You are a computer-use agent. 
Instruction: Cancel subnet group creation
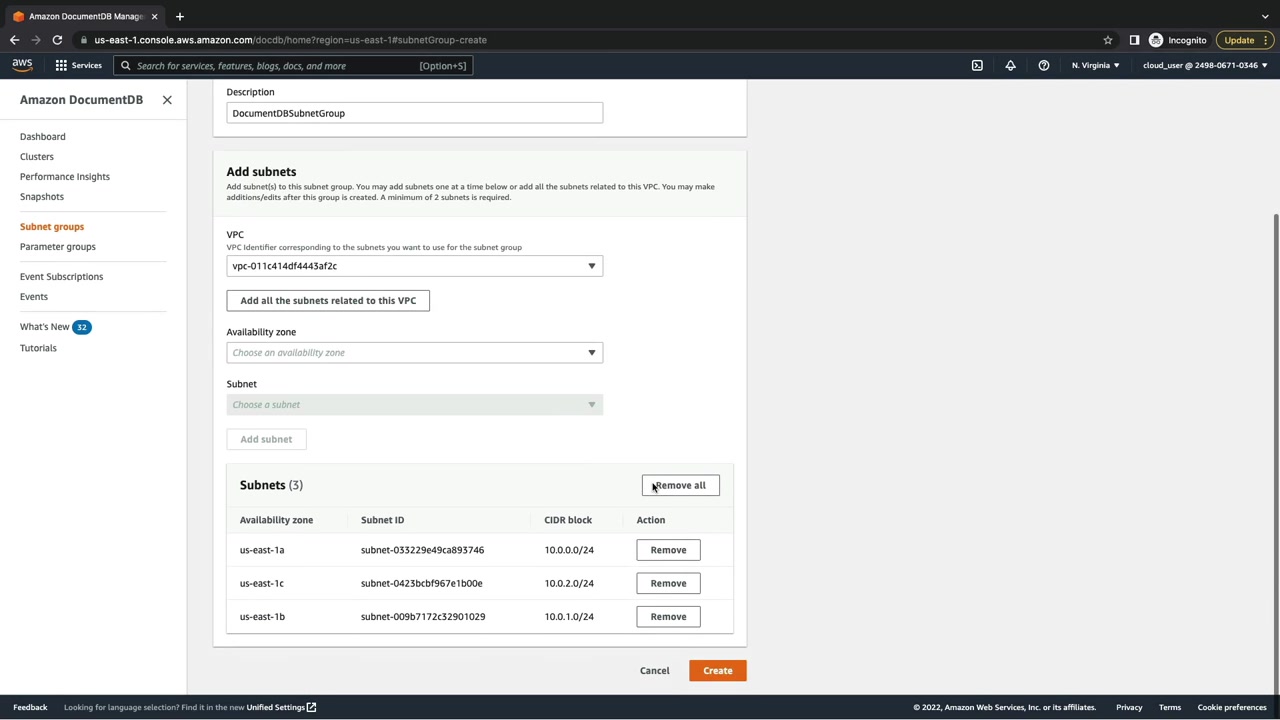tap(655, 671)
